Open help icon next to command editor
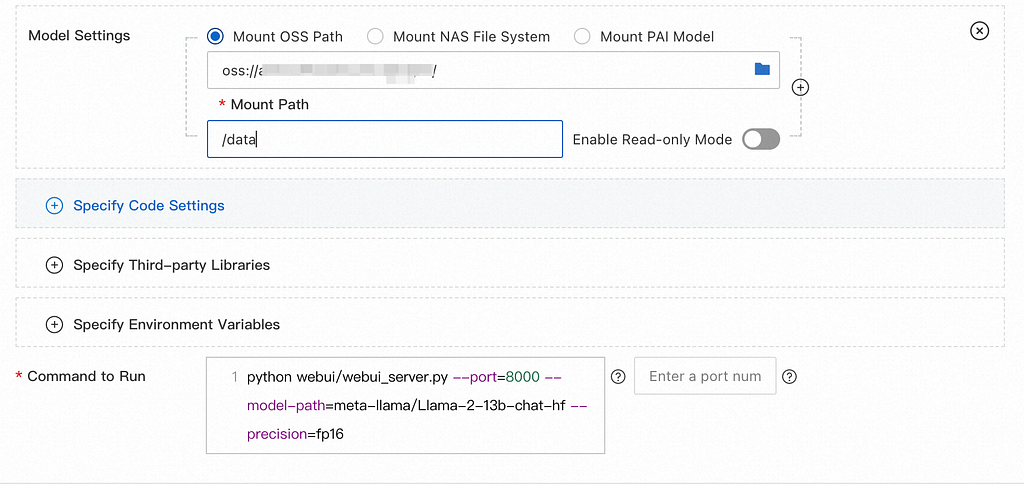The image size is (1024, 485). pos(618,377)
